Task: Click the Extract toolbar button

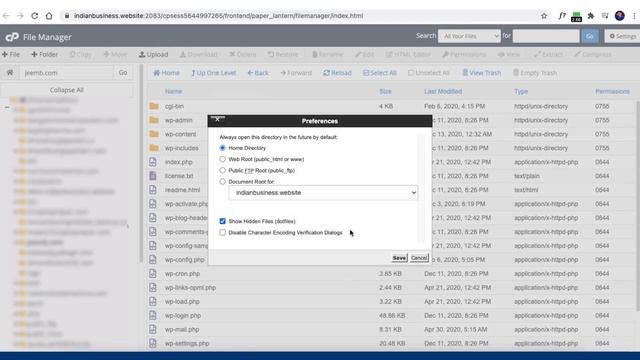Action: coord(548,54)
